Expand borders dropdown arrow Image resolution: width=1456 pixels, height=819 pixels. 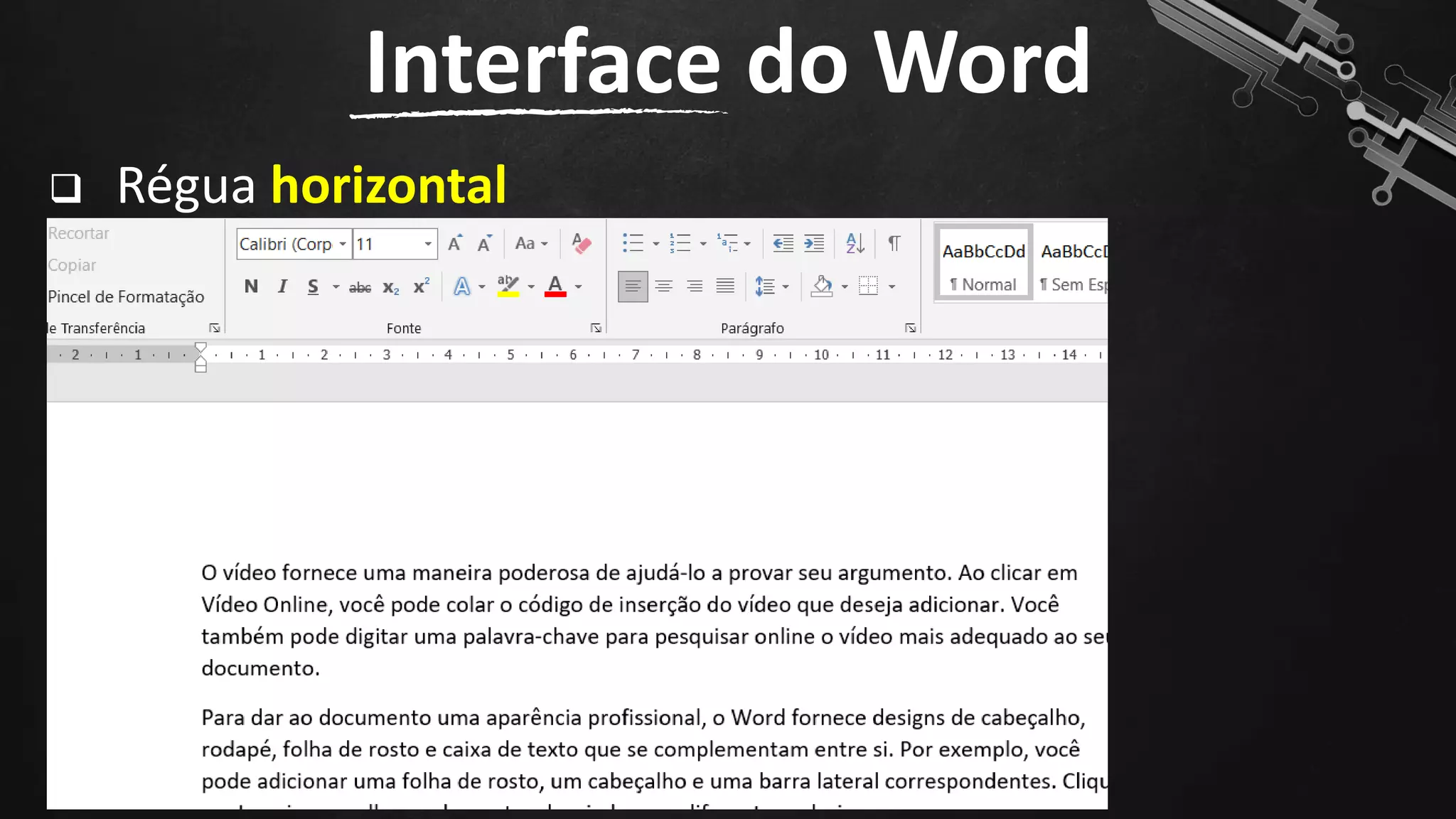(x=892, y=287)
